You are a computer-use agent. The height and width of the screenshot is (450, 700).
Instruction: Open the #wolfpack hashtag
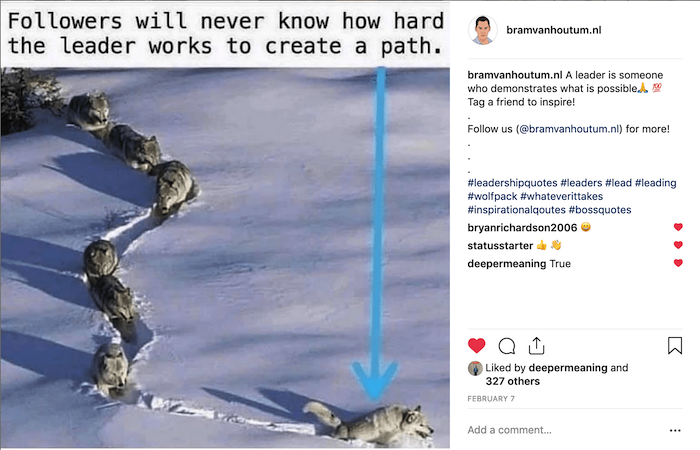492,196
